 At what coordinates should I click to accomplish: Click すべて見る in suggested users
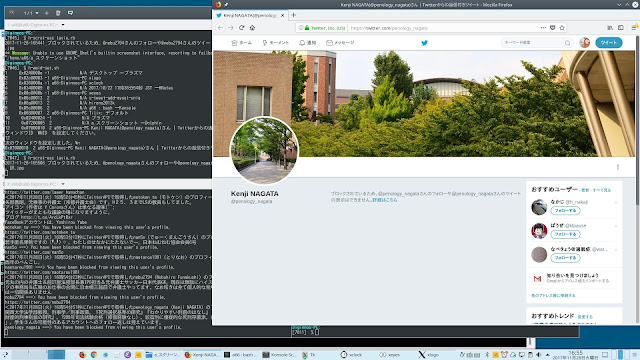[602, 190]
